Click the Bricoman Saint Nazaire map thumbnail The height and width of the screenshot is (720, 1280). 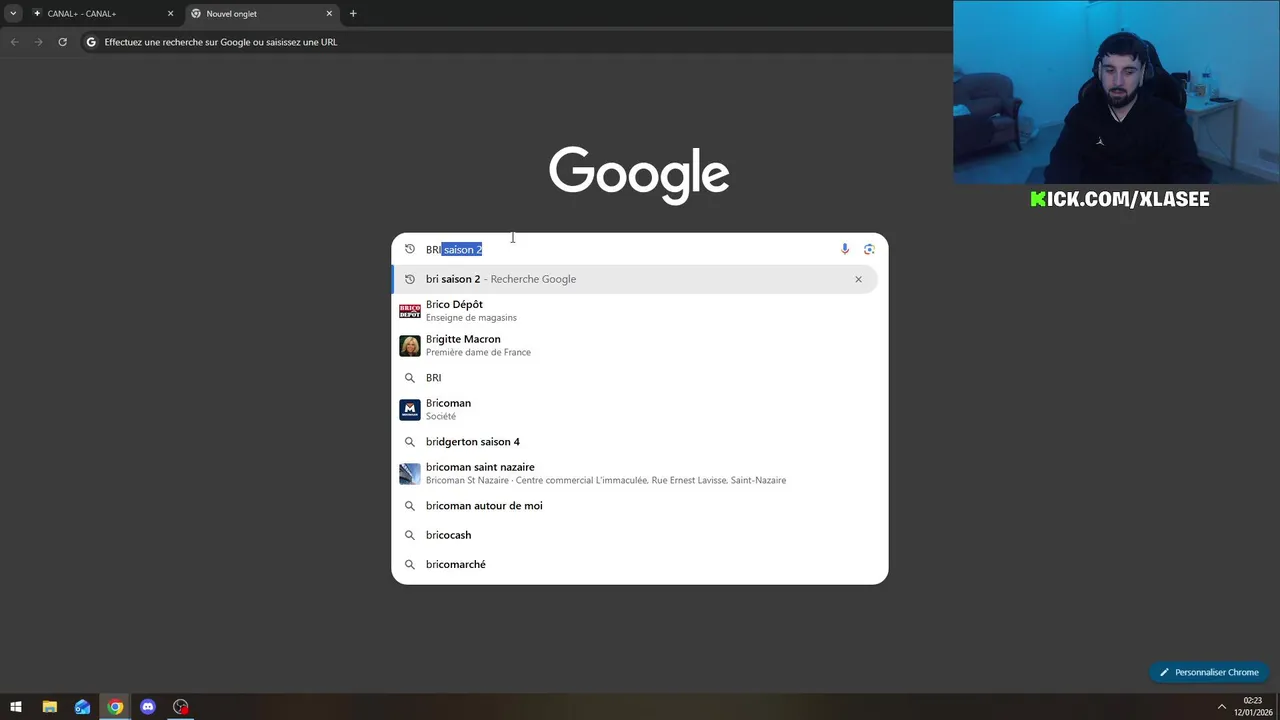click(410, 473)
